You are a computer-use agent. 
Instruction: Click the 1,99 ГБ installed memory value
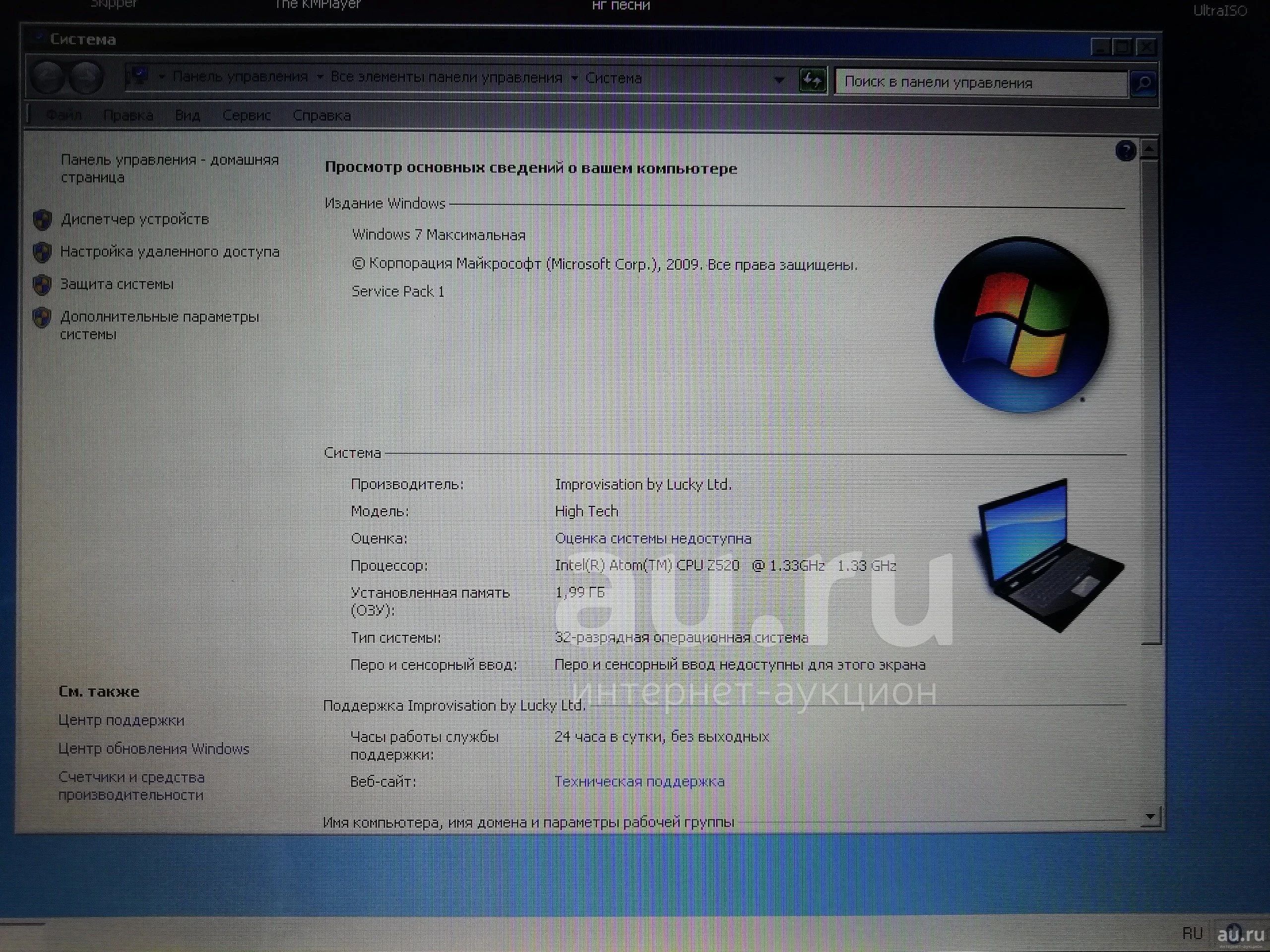click(580, 592)
